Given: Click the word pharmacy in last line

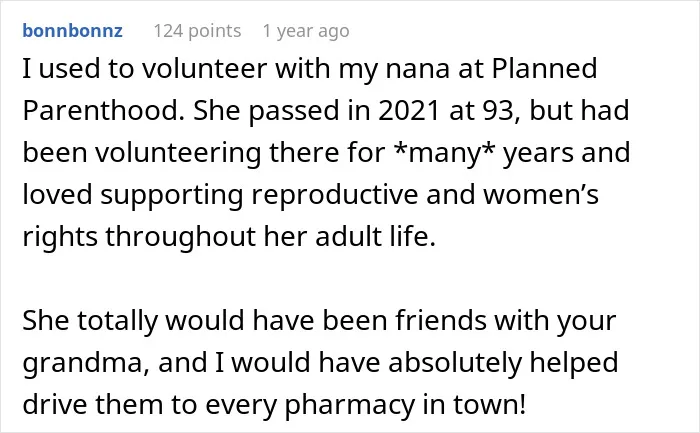Looking at the screenshot, I should coord(350,405).
